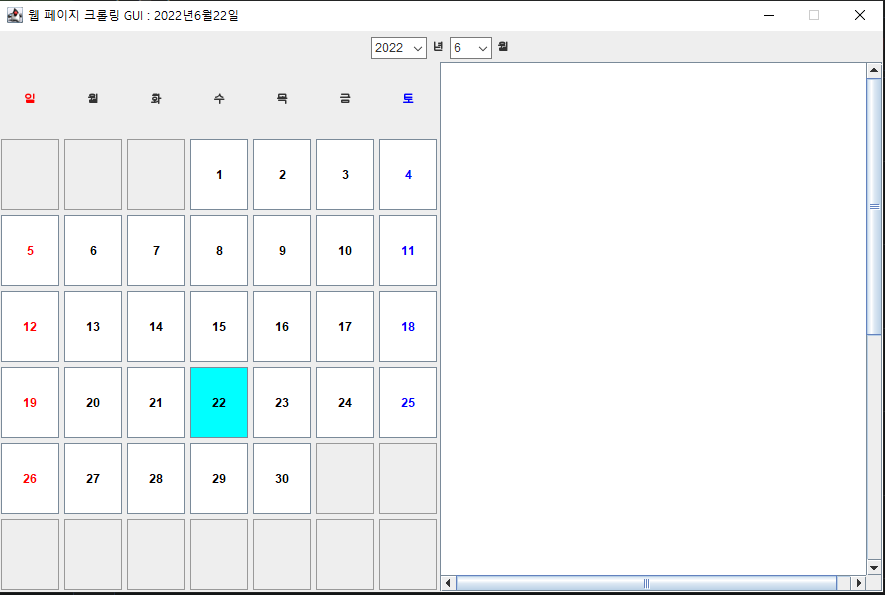Select calendar day 23
The image size is (885, 595).
pyautogui.click(x=282, y=402)
